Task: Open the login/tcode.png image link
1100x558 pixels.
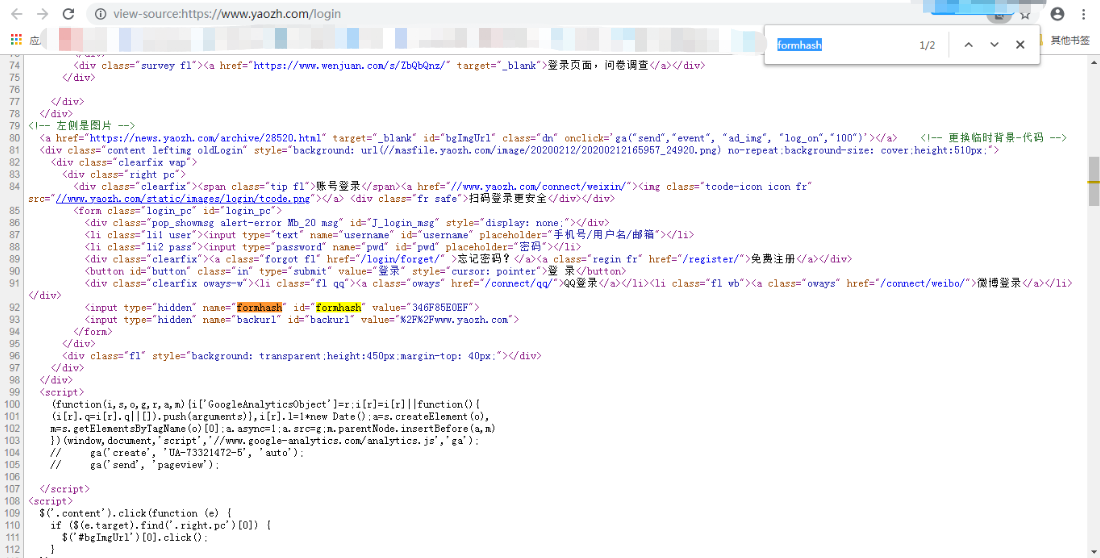Action: tap(182, 199)
